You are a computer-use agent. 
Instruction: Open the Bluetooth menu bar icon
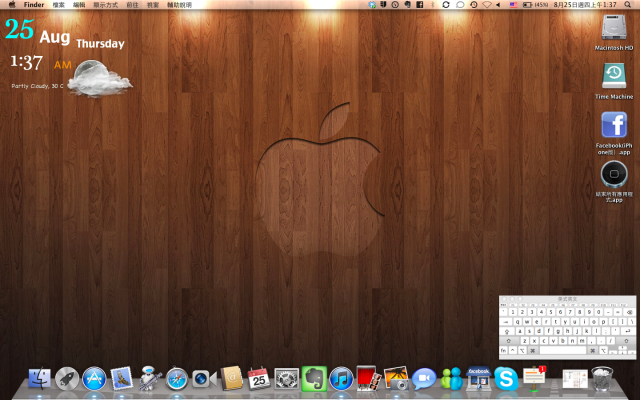433,5
